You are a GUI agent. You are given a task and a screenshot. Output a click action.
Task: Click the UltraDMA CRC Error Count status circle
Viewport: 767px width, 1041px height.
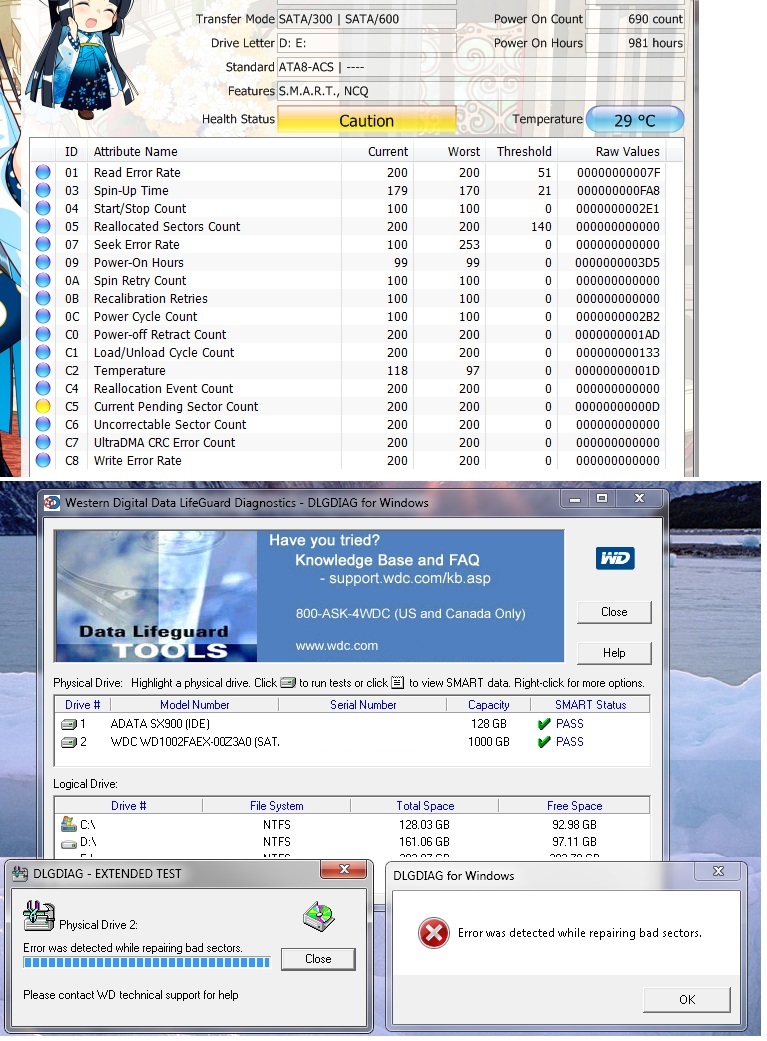[x=43, y=442]
